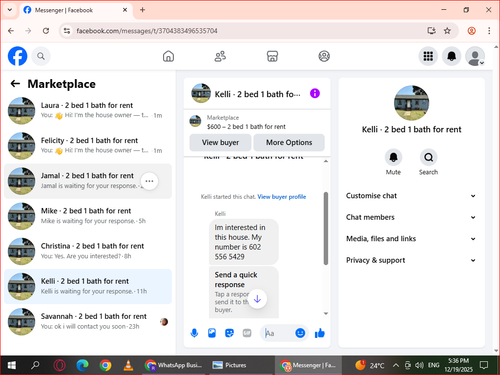Click the browser address bar URL
Viewport: 500px width, 375px height.
point(147,31)
